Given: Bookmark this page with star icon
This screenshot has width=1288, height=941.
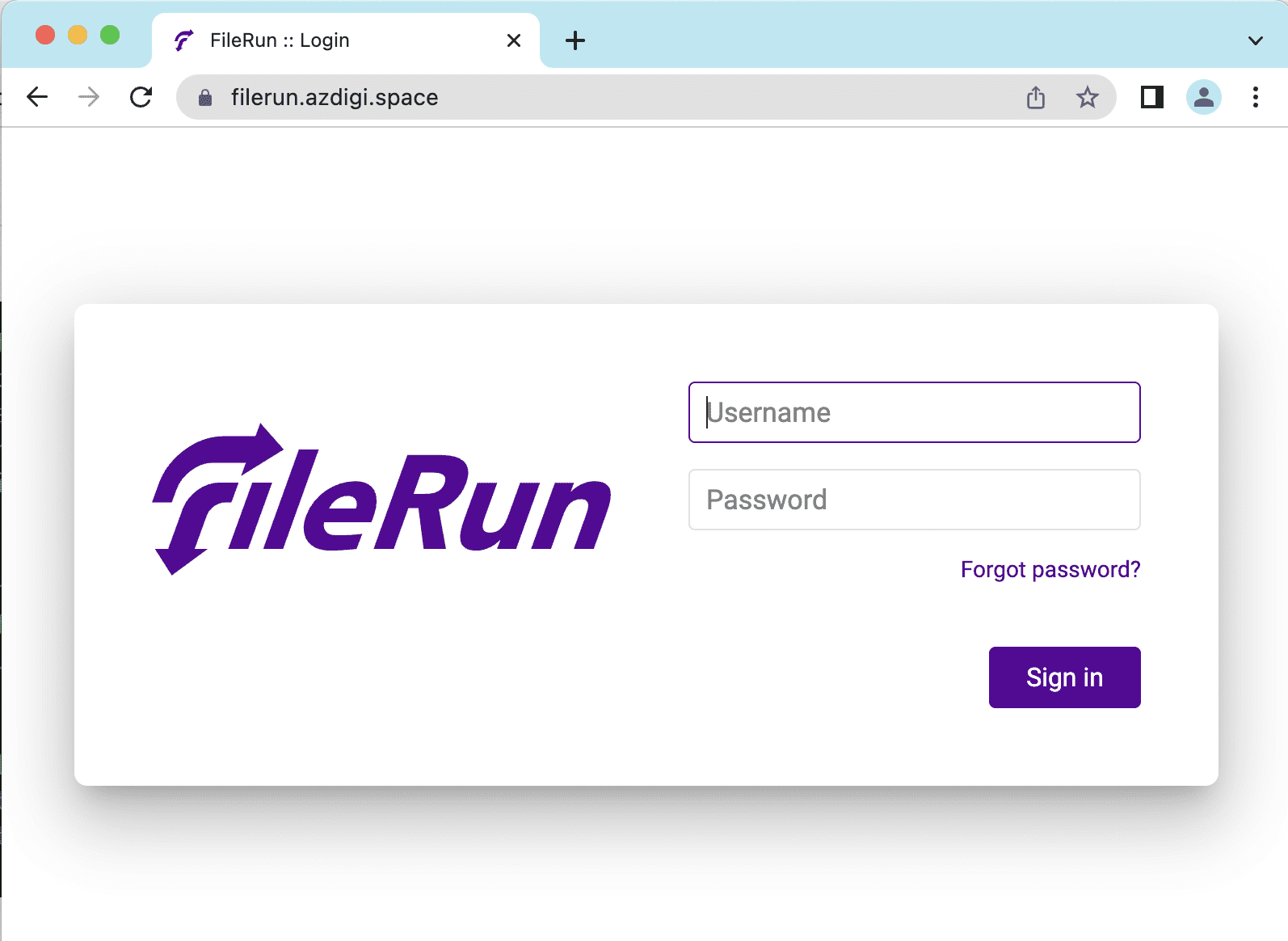Looking at the screenshot, I should coord(1088,97).
